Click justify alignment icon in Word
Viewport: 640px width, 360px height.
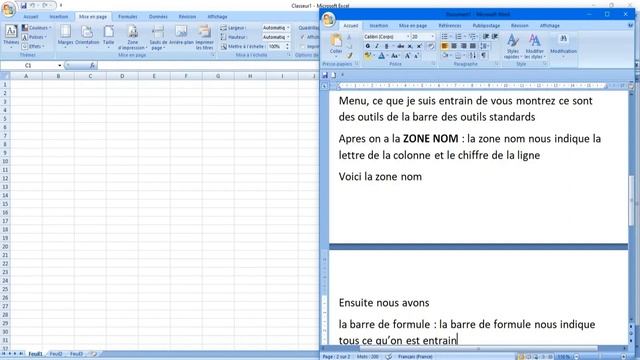click(473, 46)
